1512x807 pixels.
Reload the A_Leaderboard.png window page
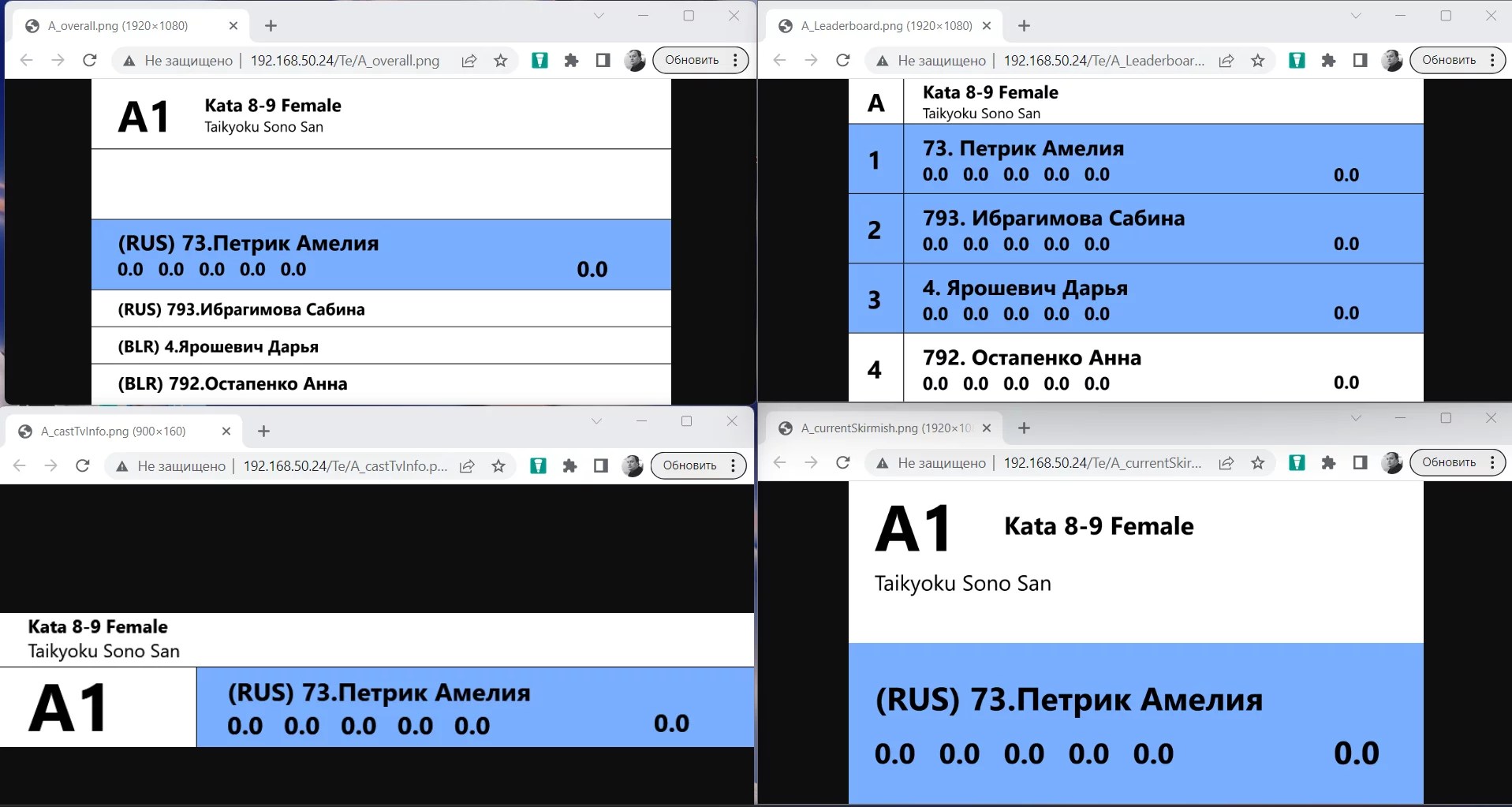(x=843, y=60)
